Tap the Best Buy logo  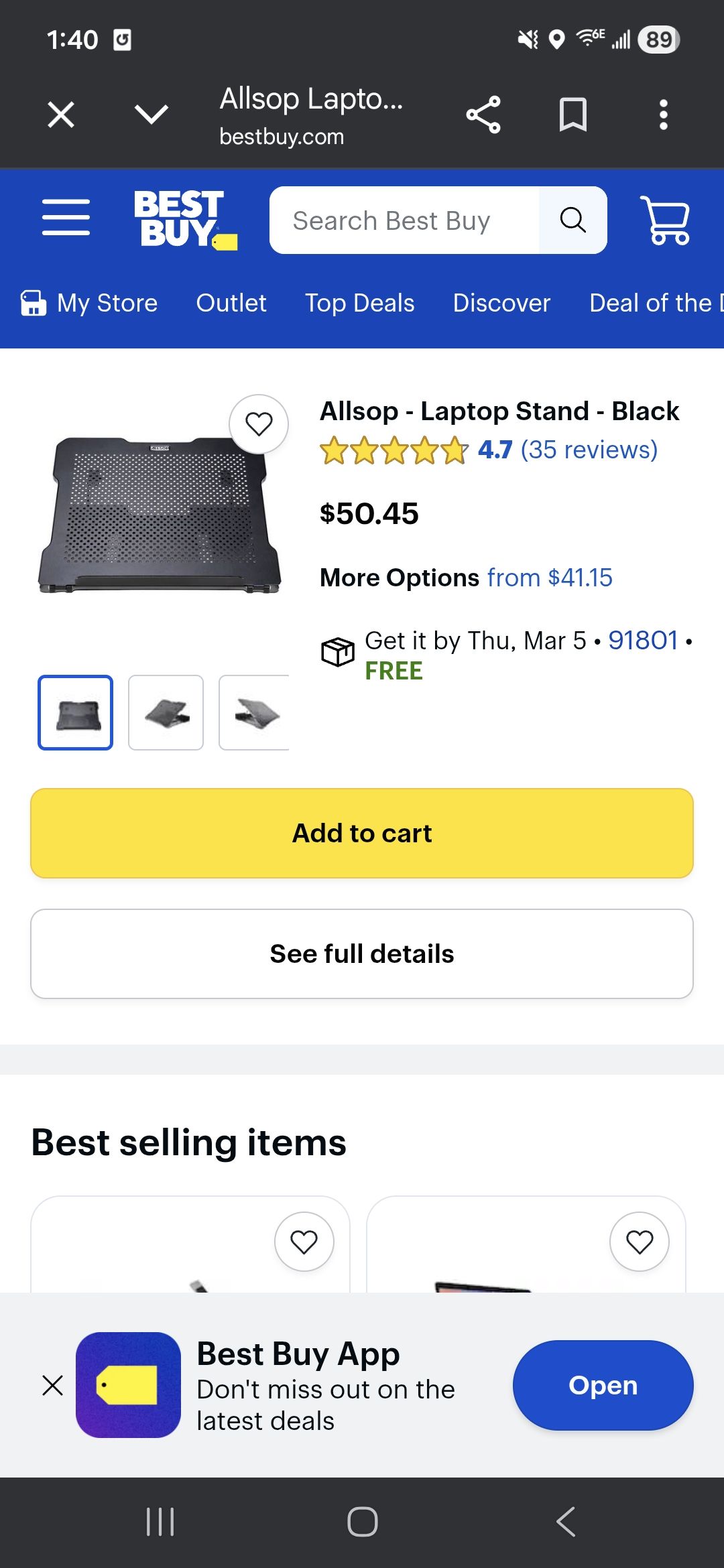coord(184,220)
